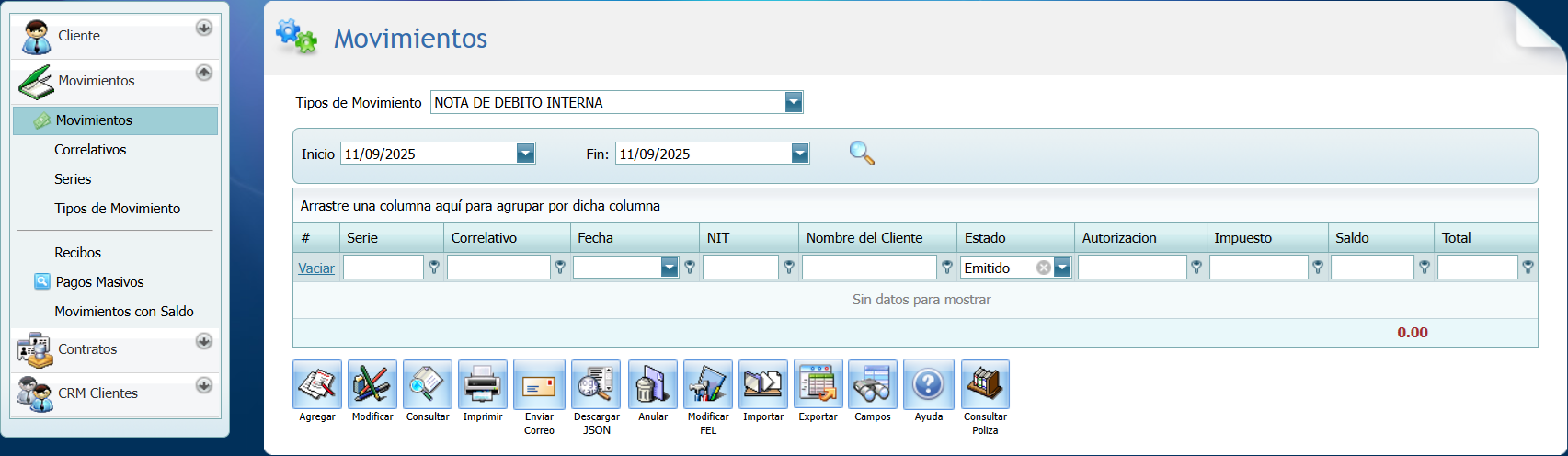The height and width of the screenshot is (456, 1568).
Task: Click the date range search magnifier
Action: coord(862,154)
